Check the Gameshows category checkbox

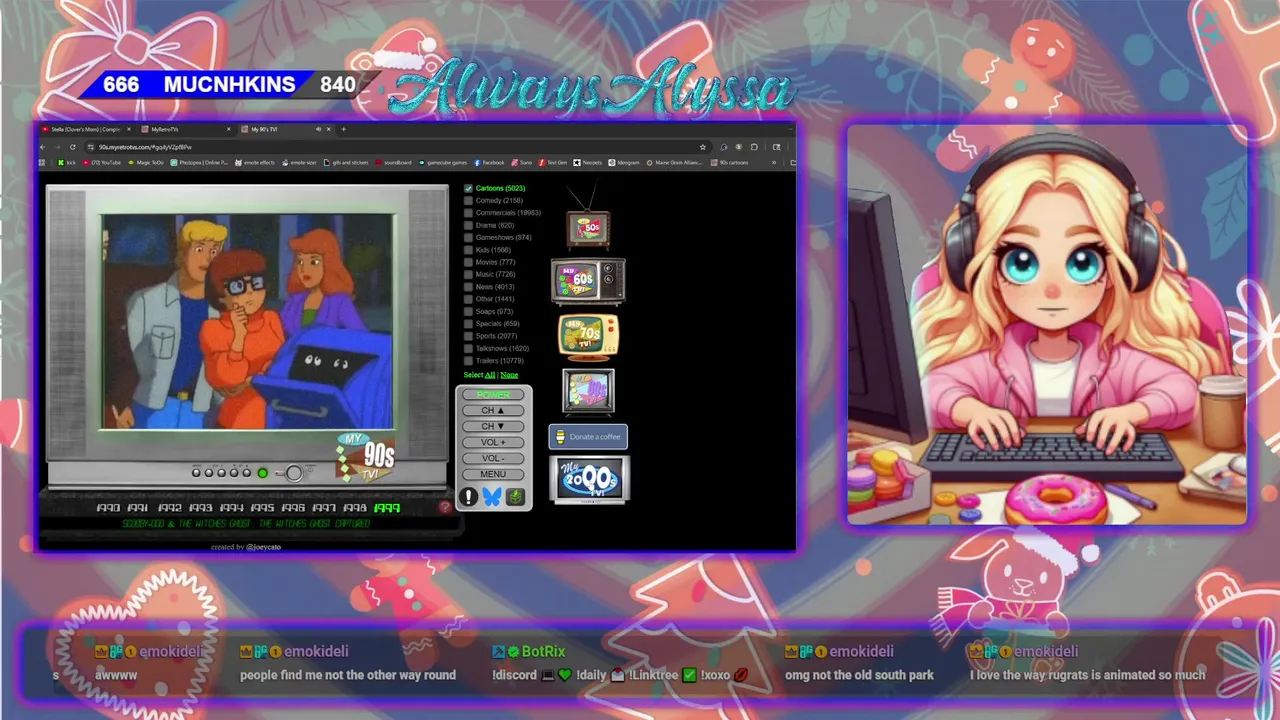coord(468,237)
